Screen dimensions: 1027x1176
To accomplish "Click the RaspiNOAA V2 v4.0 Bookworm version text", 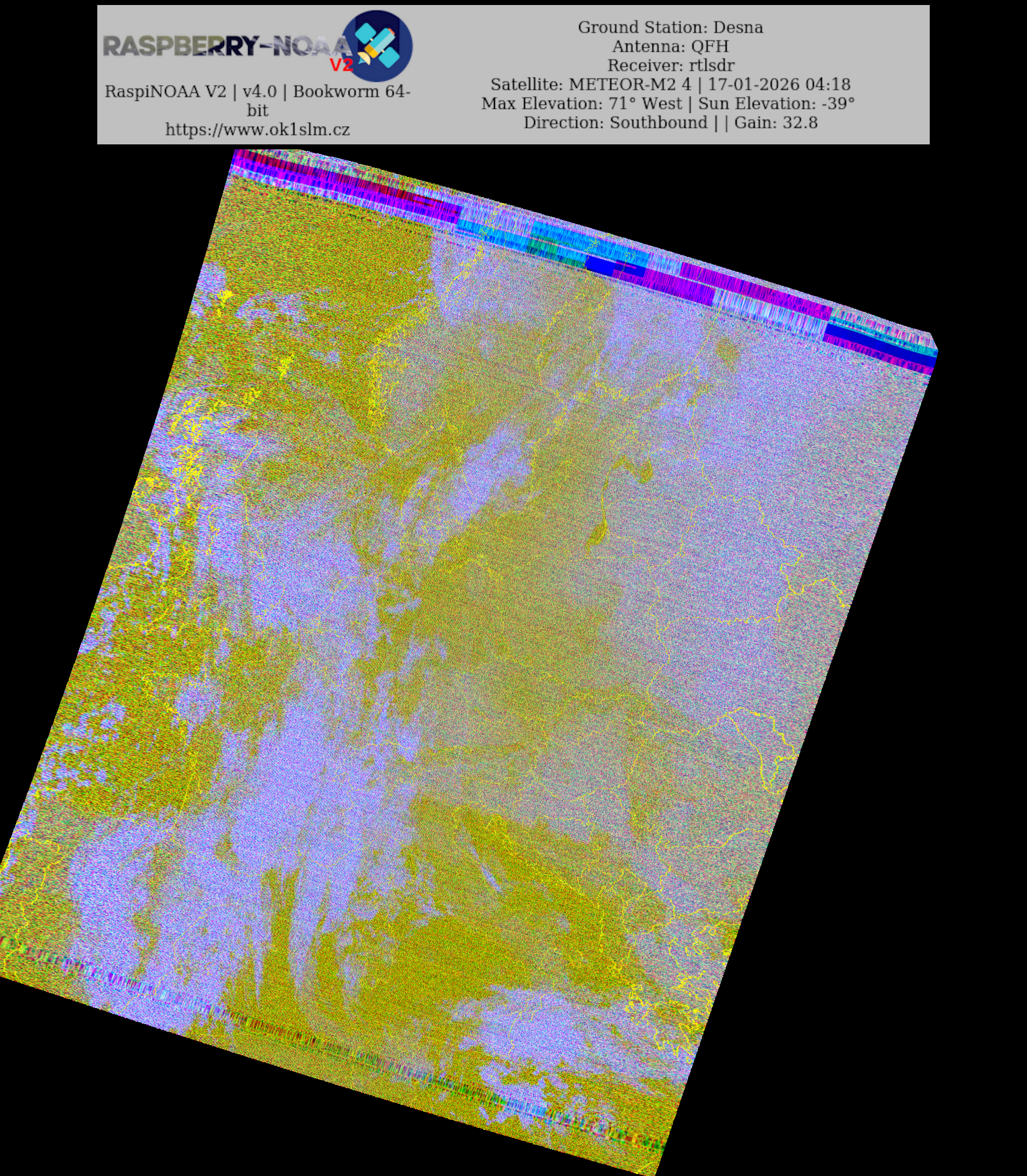I will 257,92.
